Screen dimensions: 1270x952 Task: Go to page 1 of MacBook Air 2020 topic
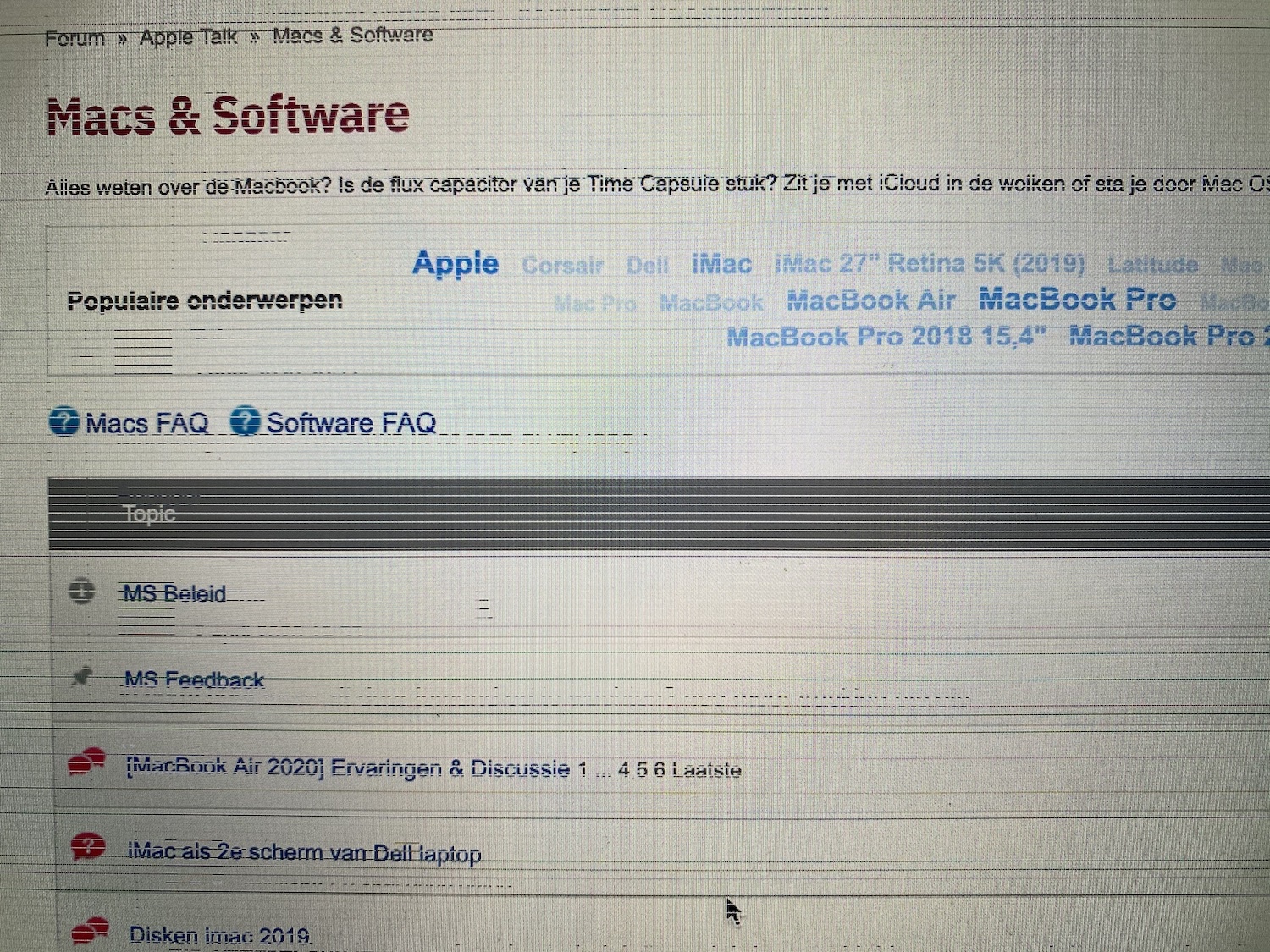click(x=583, y=769)
